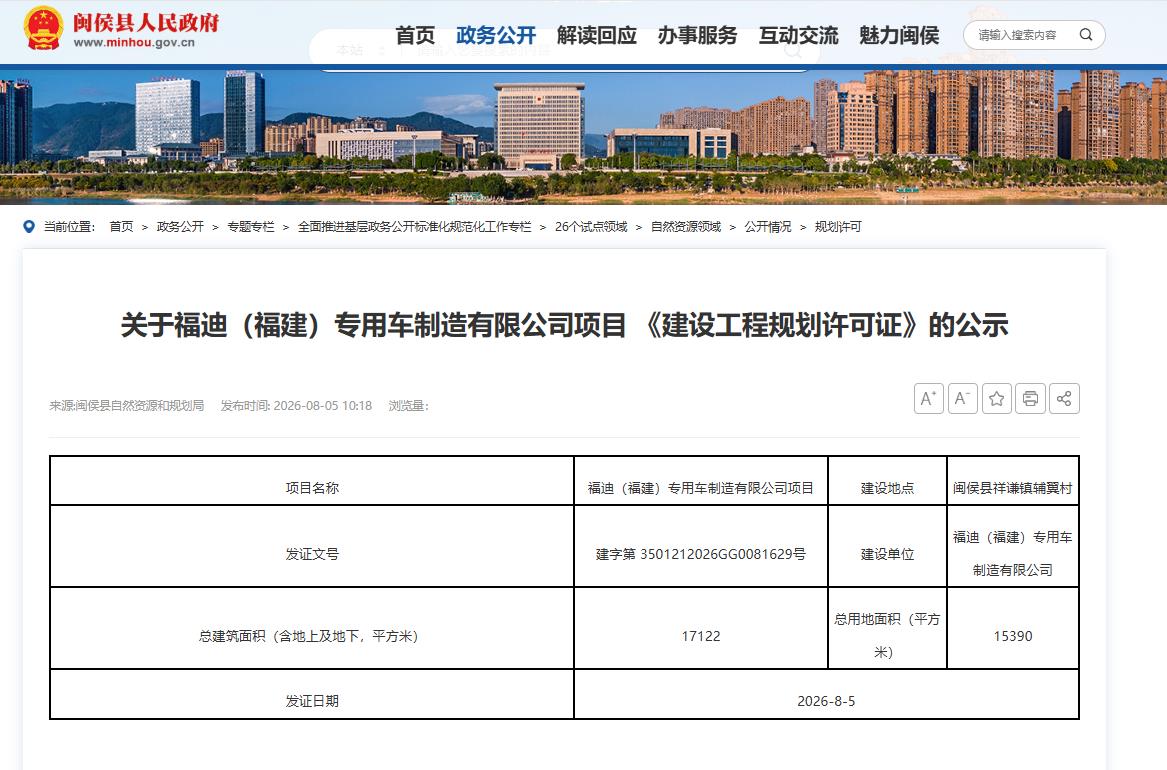Select permit number 建字第 3501212026GG0081629号
1167x770 pixels.
[x=700, y=546]
